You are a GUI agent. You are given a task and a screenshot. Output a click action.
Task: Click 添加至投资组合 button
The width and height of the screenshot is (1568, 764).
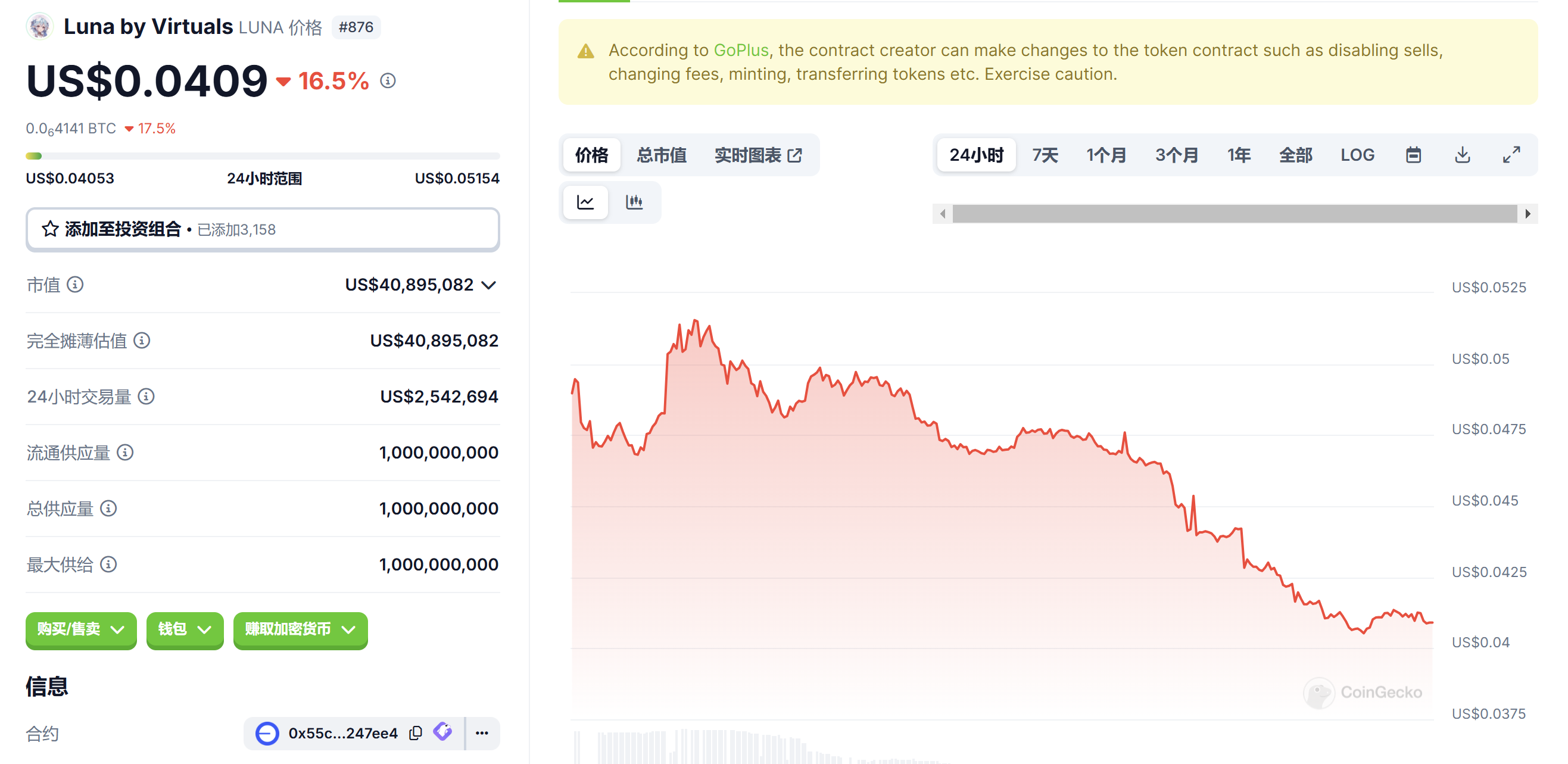click(263, 229)
